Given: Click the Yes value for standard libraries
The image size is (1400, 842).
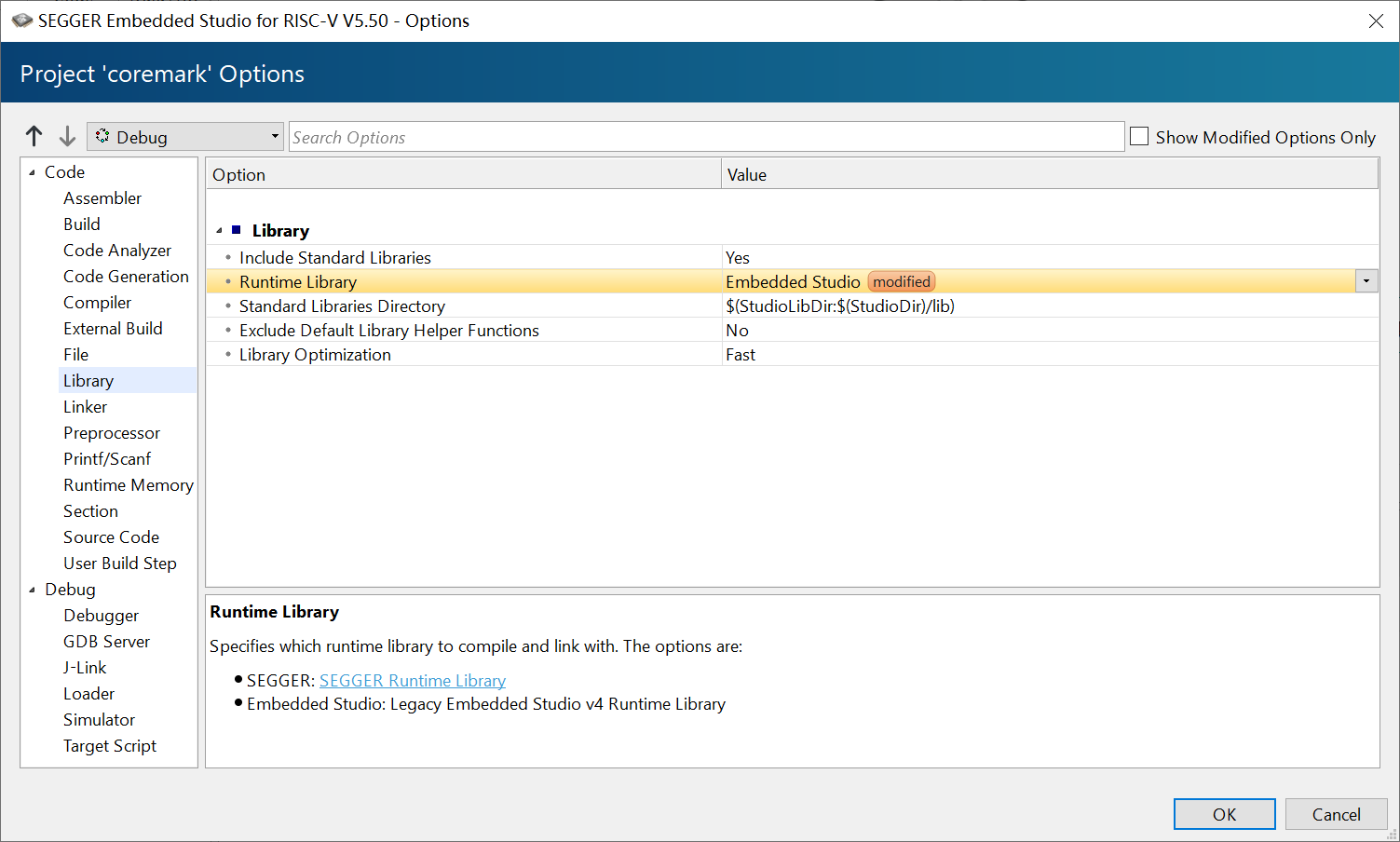Looking at the screenshot, I should 738,257.
